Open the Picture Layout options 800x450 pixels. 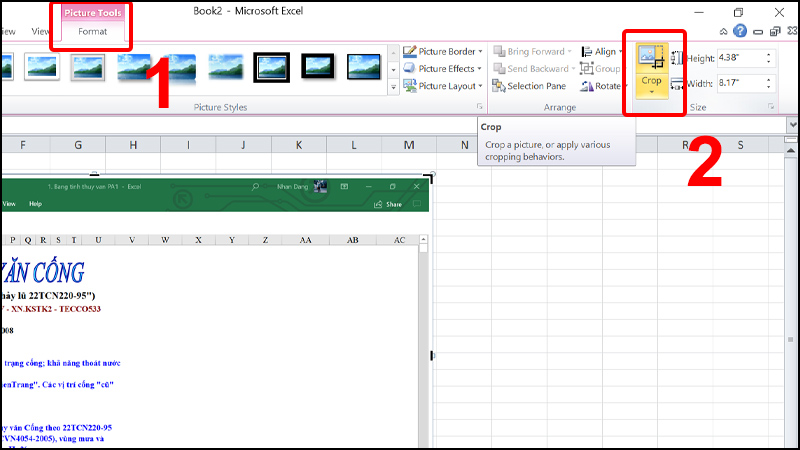click(x=444, y=86)
